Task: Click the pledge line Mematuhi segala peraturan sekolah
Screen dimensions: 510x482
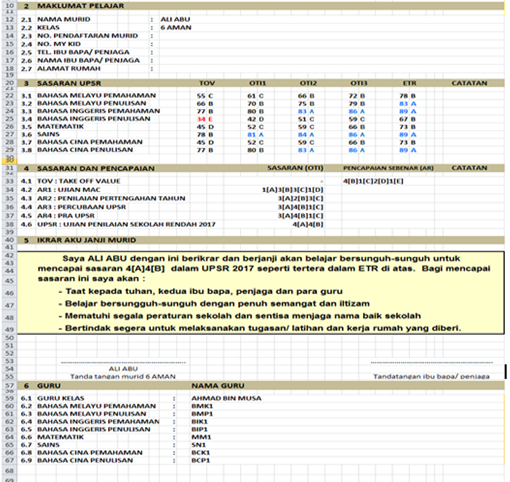Action: tap(240, 316)
